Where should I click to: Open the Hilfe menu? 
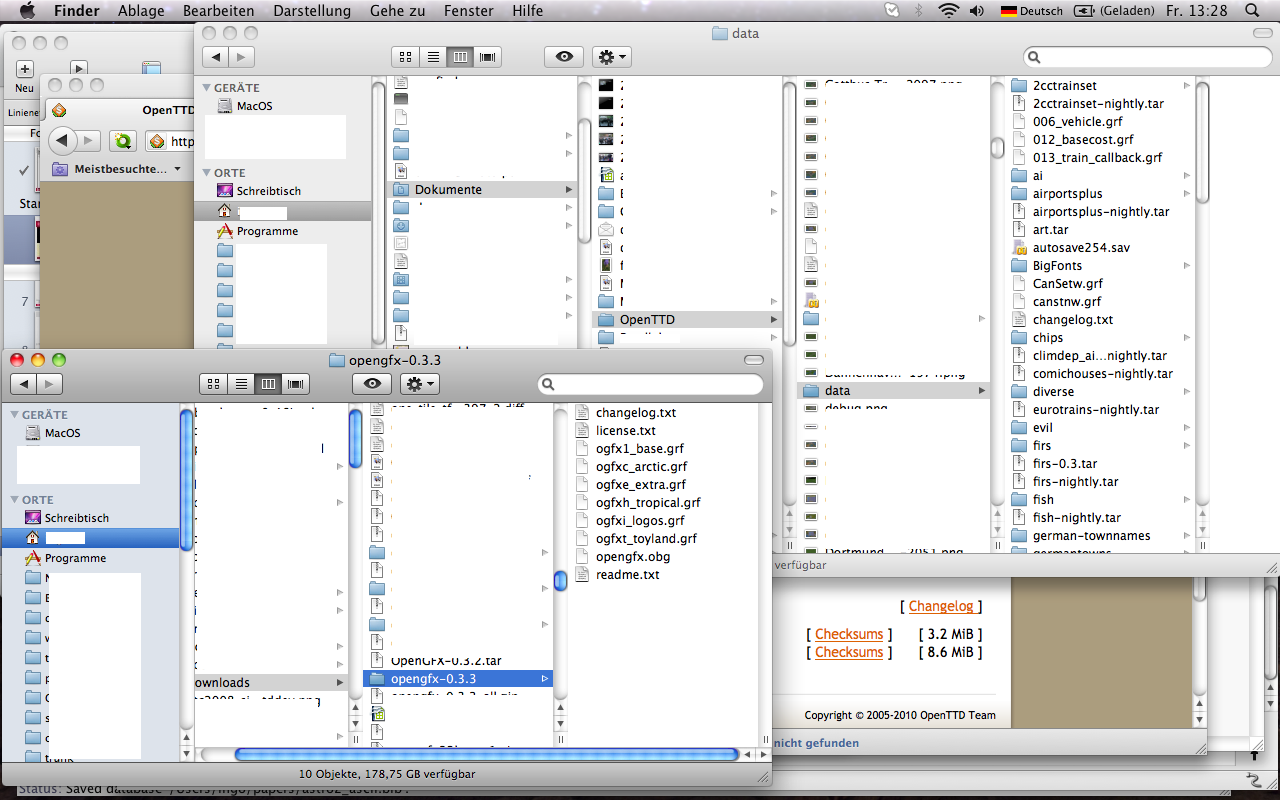(x=527, y=11)
